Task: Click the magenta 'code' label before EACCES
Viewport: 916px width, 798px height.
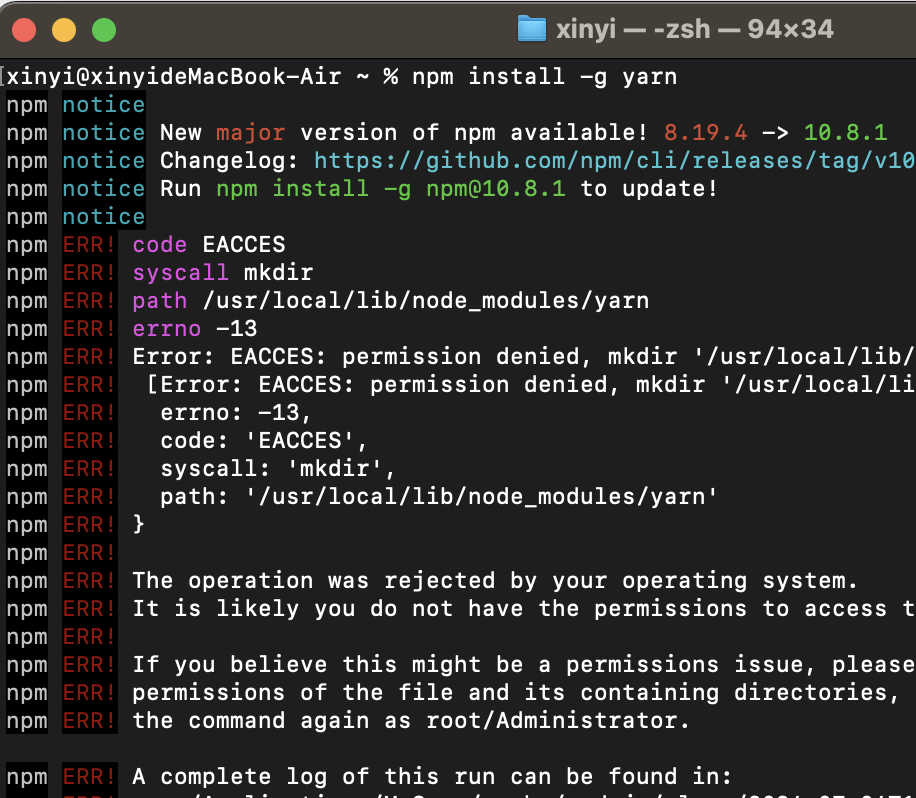Action: 159,245
